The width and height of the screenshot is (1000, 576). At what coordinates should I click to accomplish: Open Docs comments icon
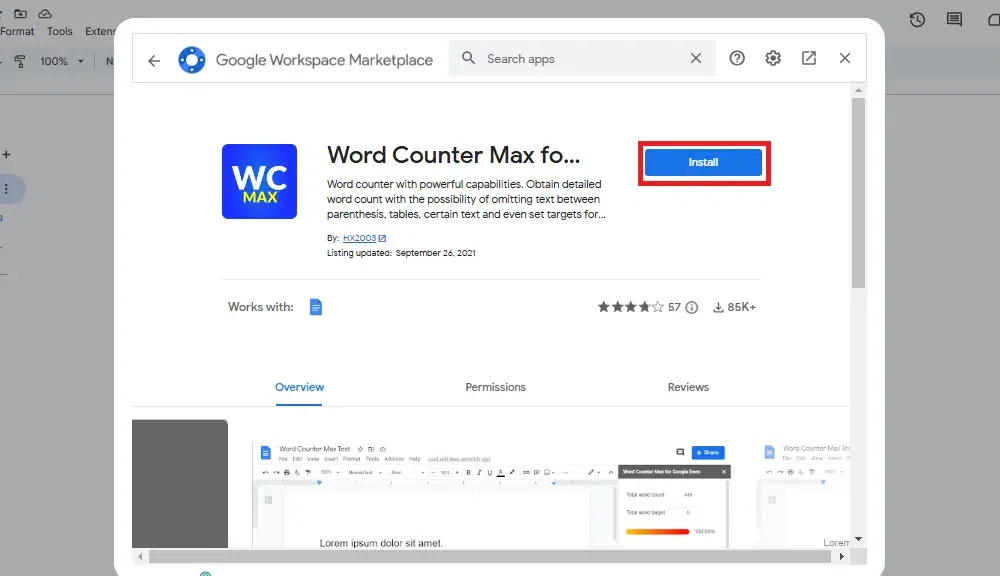[954, 19]
